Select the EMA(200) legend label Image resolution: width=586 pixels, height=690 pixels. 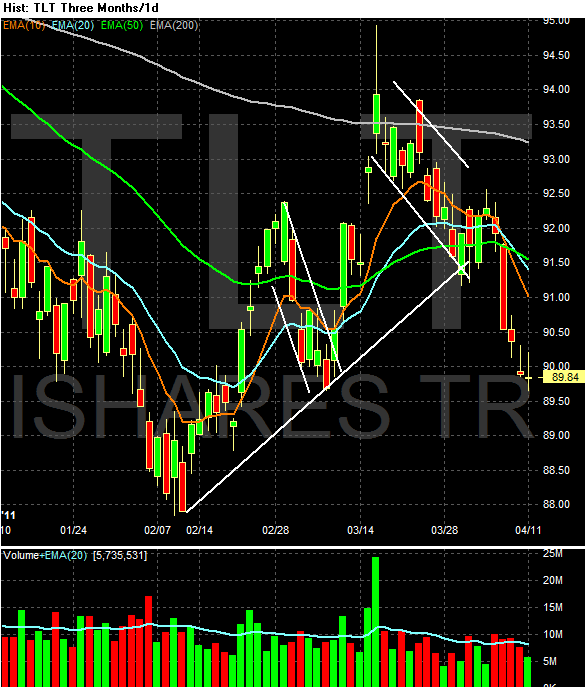pos(174,26)
